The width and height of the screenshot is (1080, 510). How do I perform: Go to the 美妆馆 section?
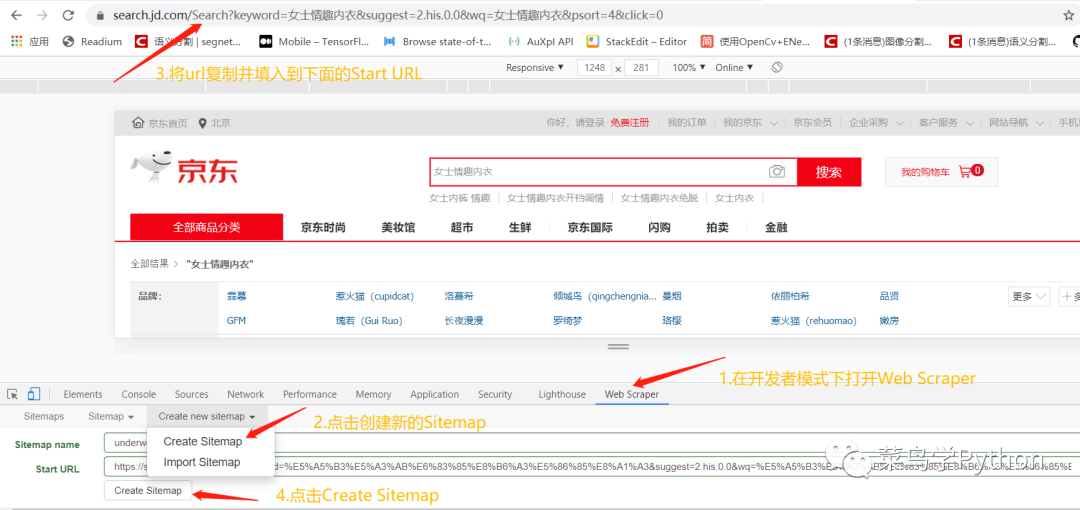[x=398, y=227]
